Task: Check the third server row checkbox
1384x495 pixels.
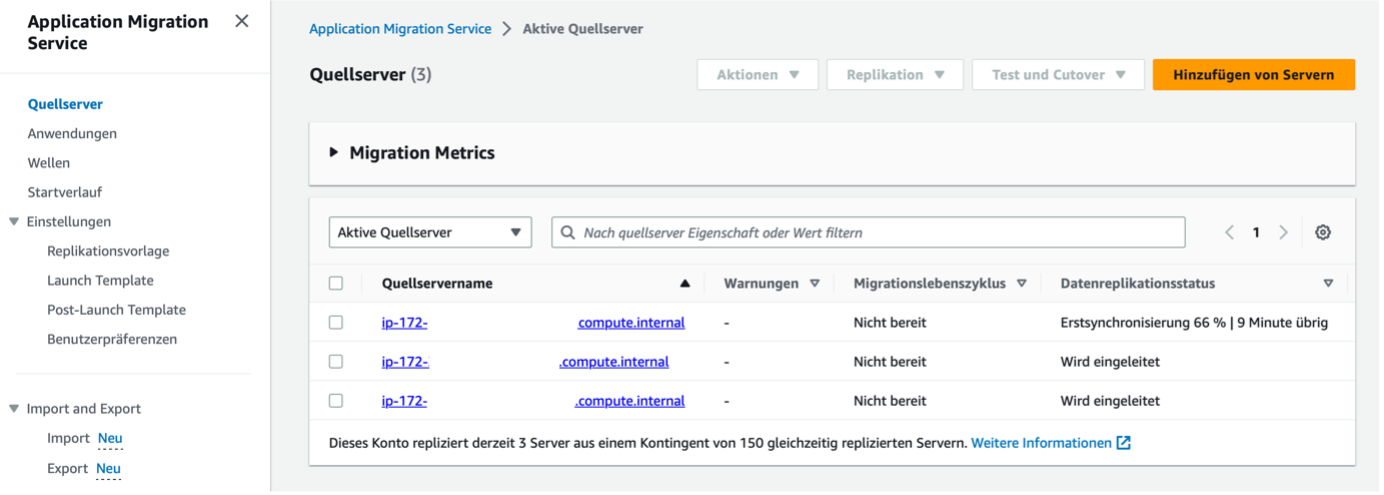Action: 336,400
